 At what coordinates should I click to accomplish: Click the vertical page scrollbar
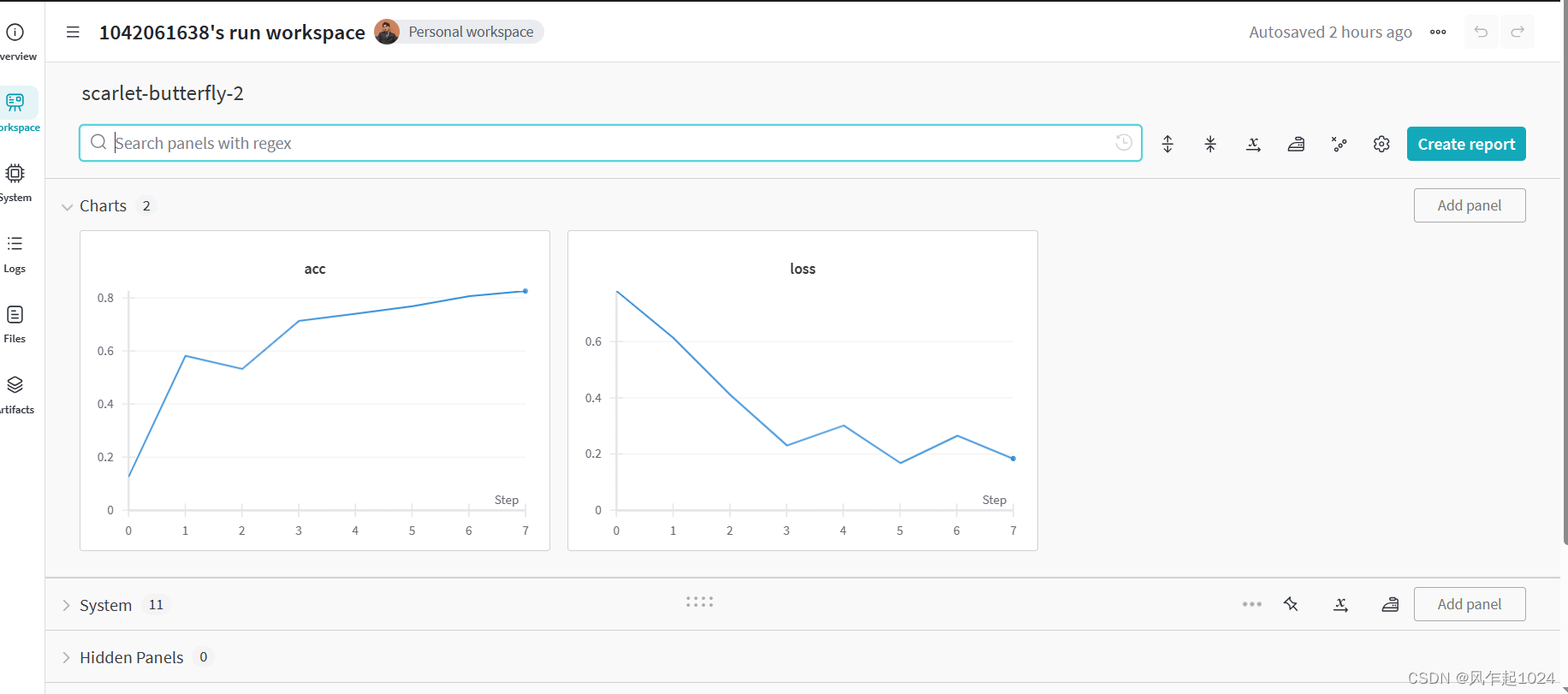pyautogui.click(x=1565, y=274)
